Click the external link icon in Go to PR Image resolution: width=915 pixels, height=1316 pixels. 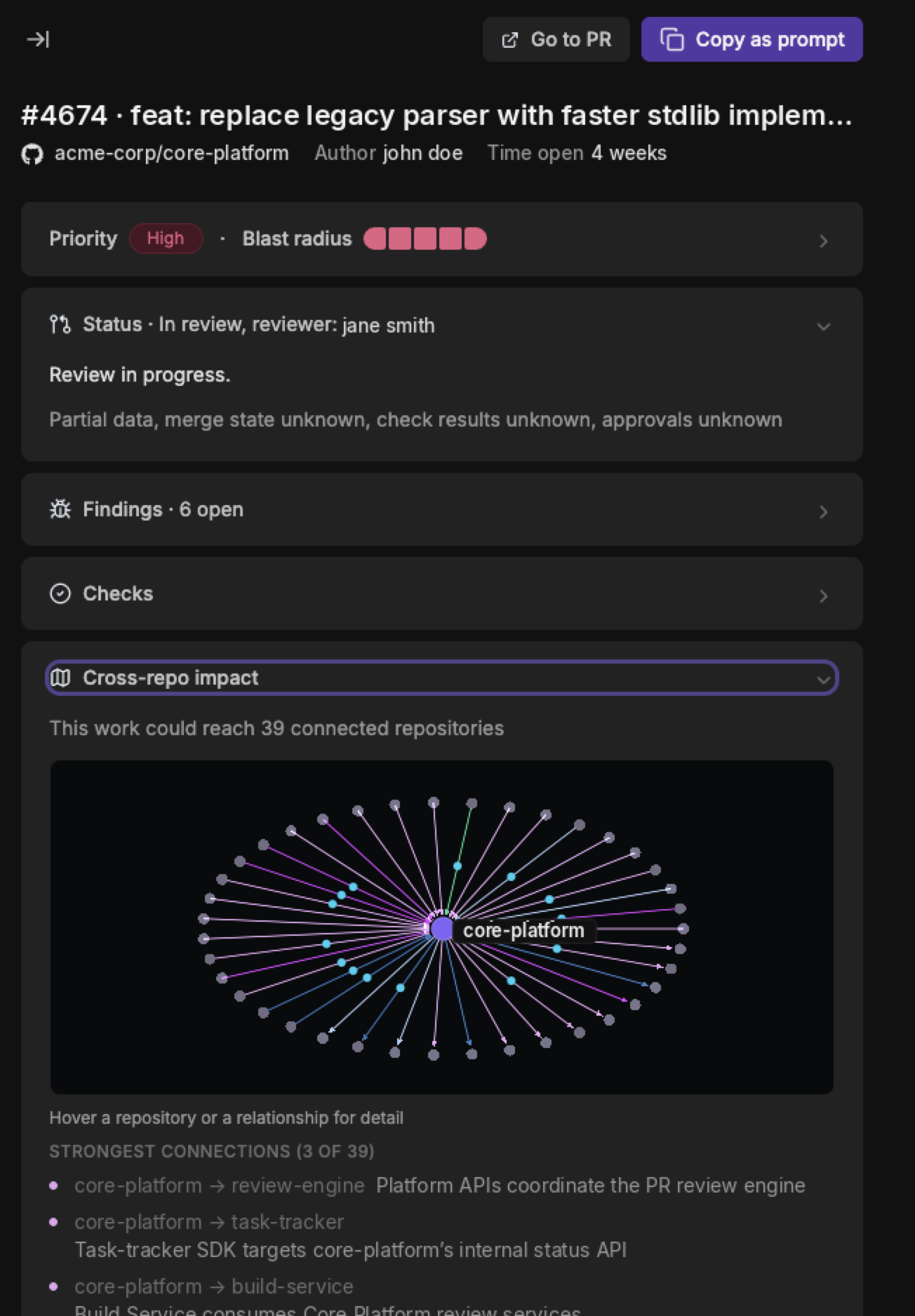(x=510, y=40)
